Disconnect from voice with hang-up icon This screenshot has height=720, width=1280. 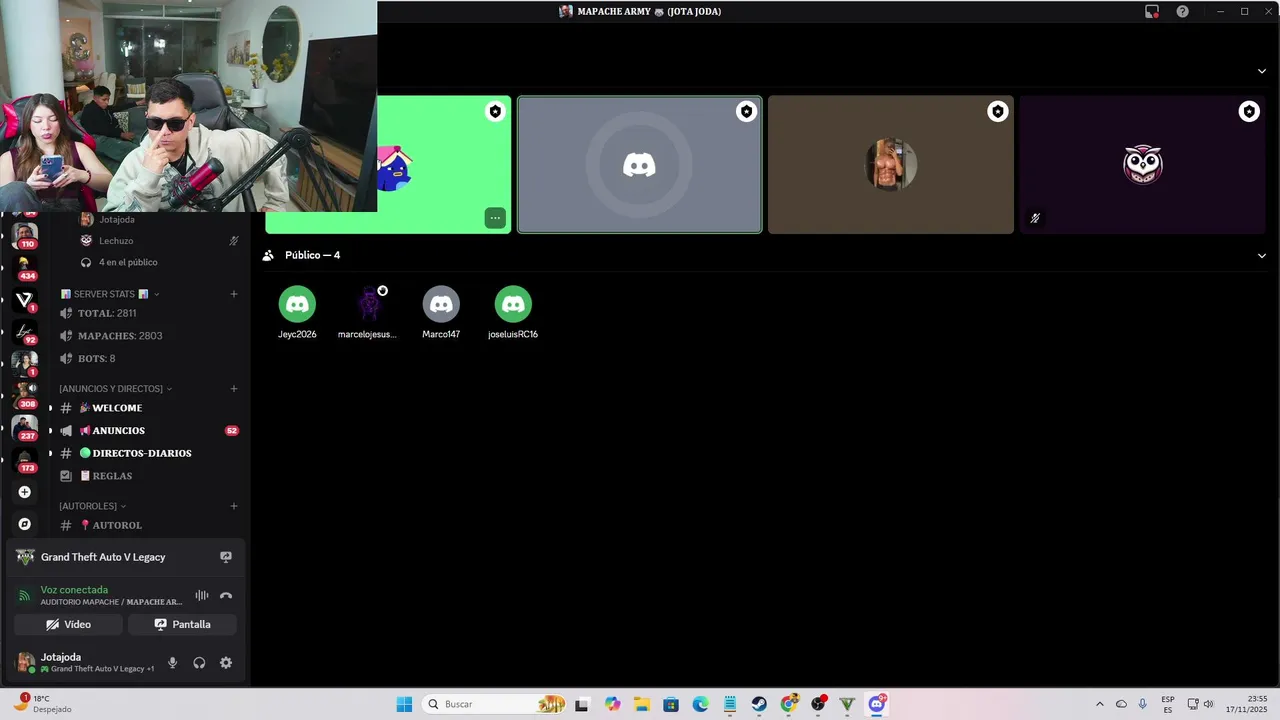(x=226, y=596)
